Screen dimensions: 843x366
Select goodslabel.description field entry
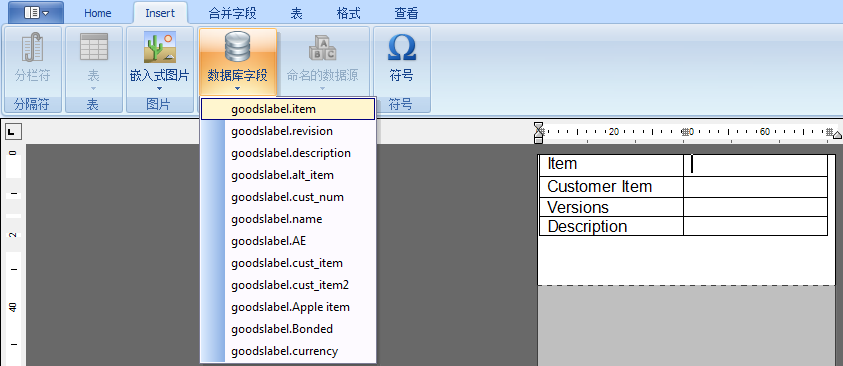288,153
